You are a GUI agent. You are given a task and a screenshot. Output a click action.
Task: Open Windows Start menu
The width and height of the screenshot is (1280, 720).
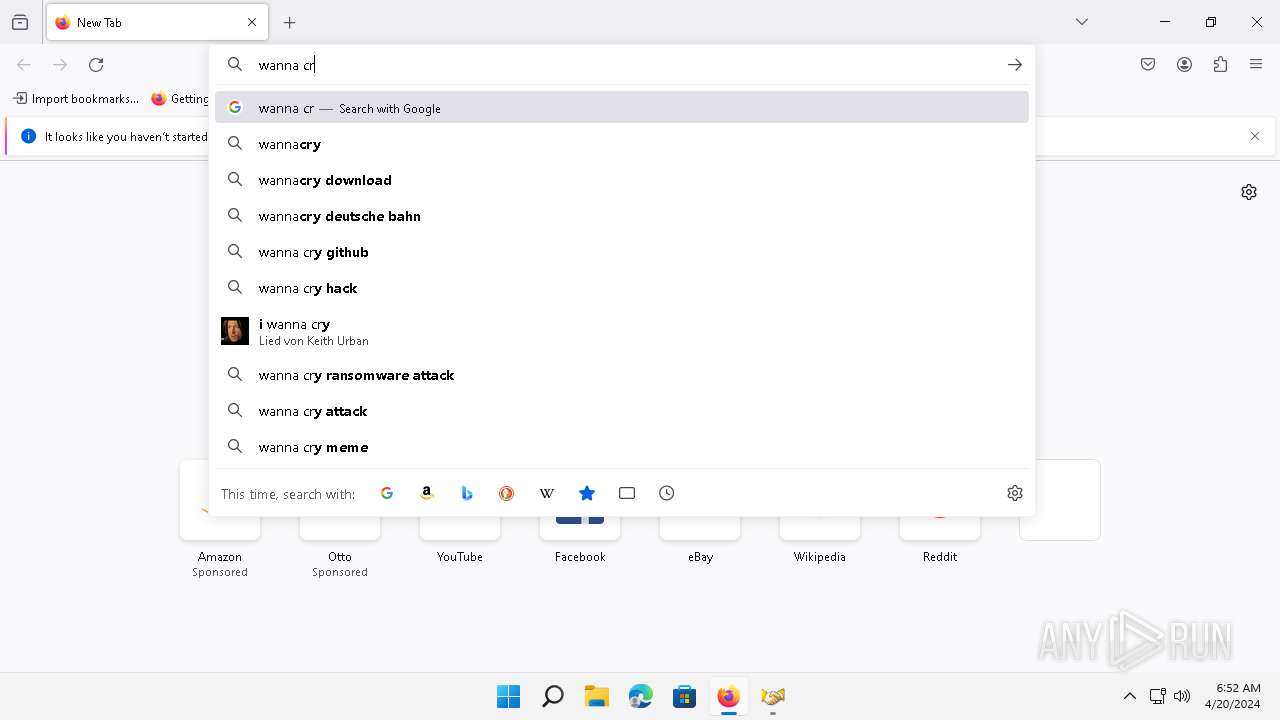pos(508,696)
